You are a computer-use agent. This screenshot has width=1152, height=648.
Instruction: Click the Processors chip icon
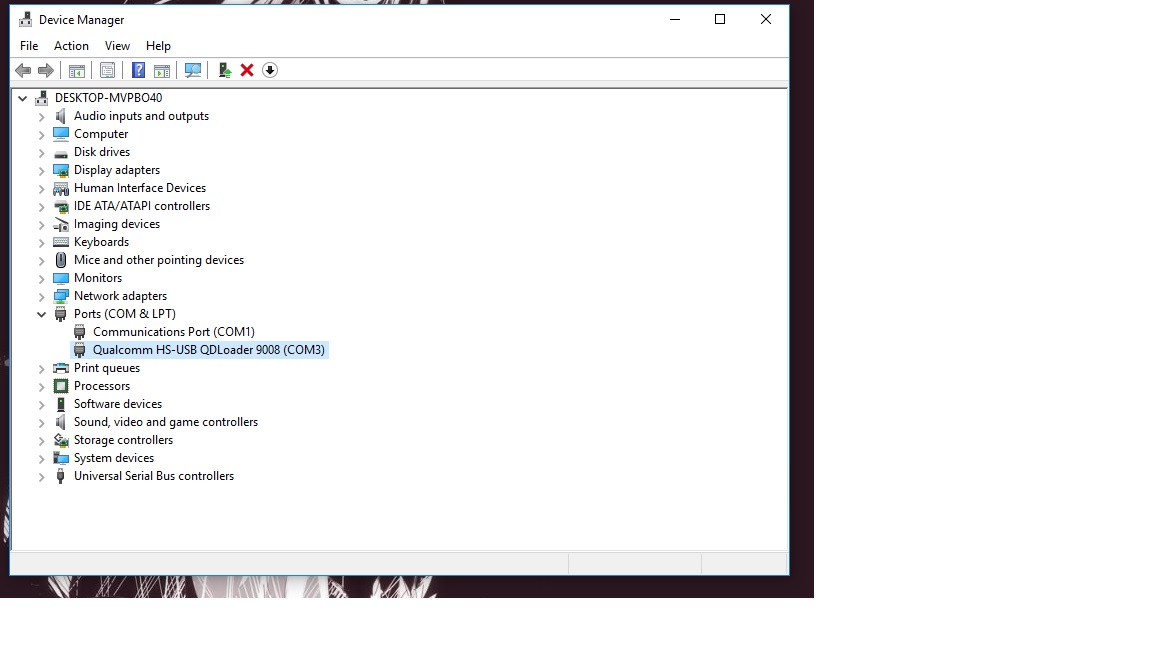61,386
